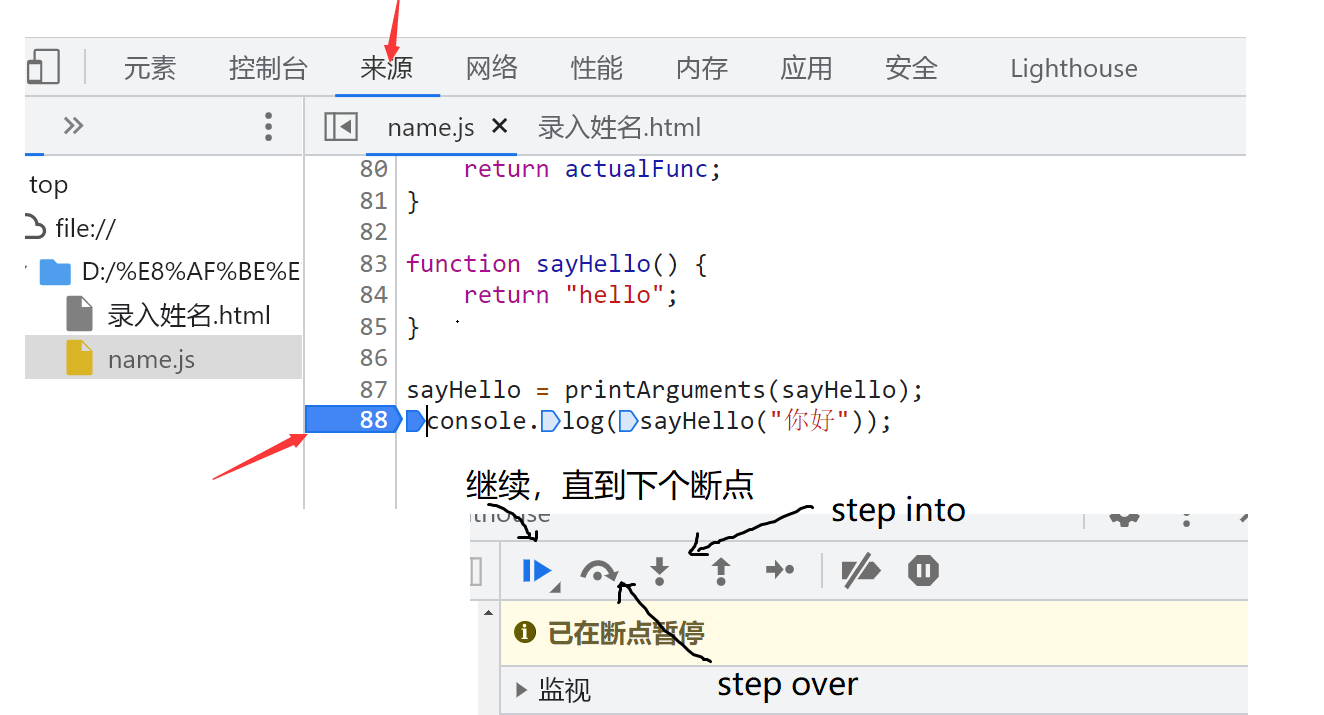
Task: Click the Resume script execution button
Action: coord(537,571)
